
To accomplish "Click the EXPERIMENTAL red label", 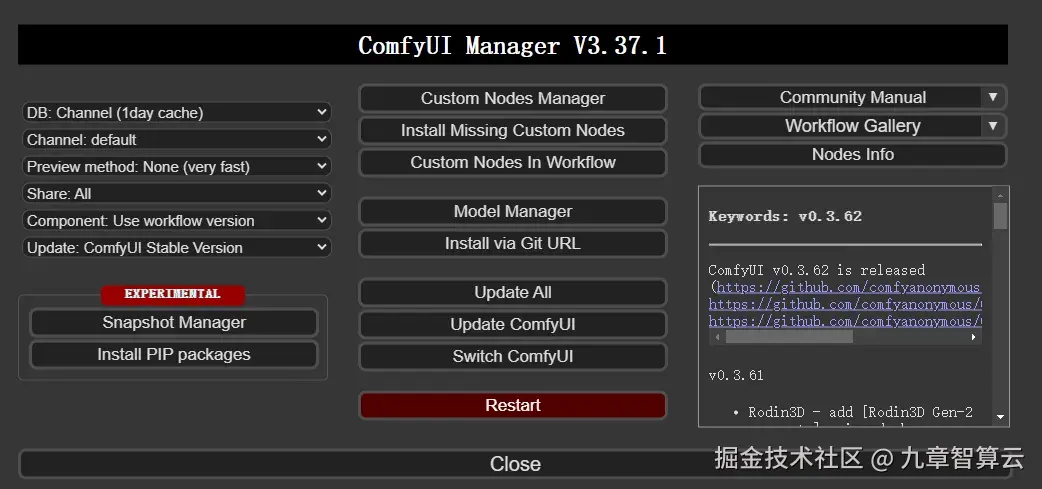I will click(x=173, y=294).
